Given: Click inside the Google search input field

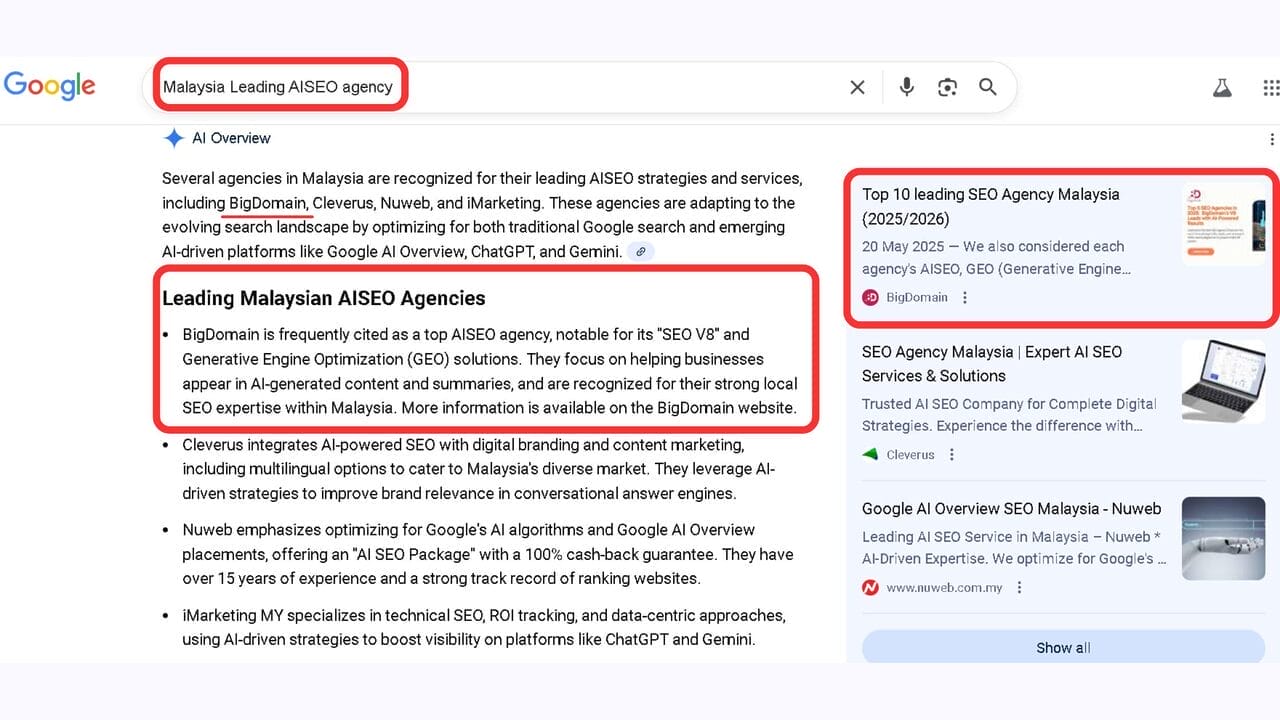Looking at the screenshot, I should click(x=600, y=87).
